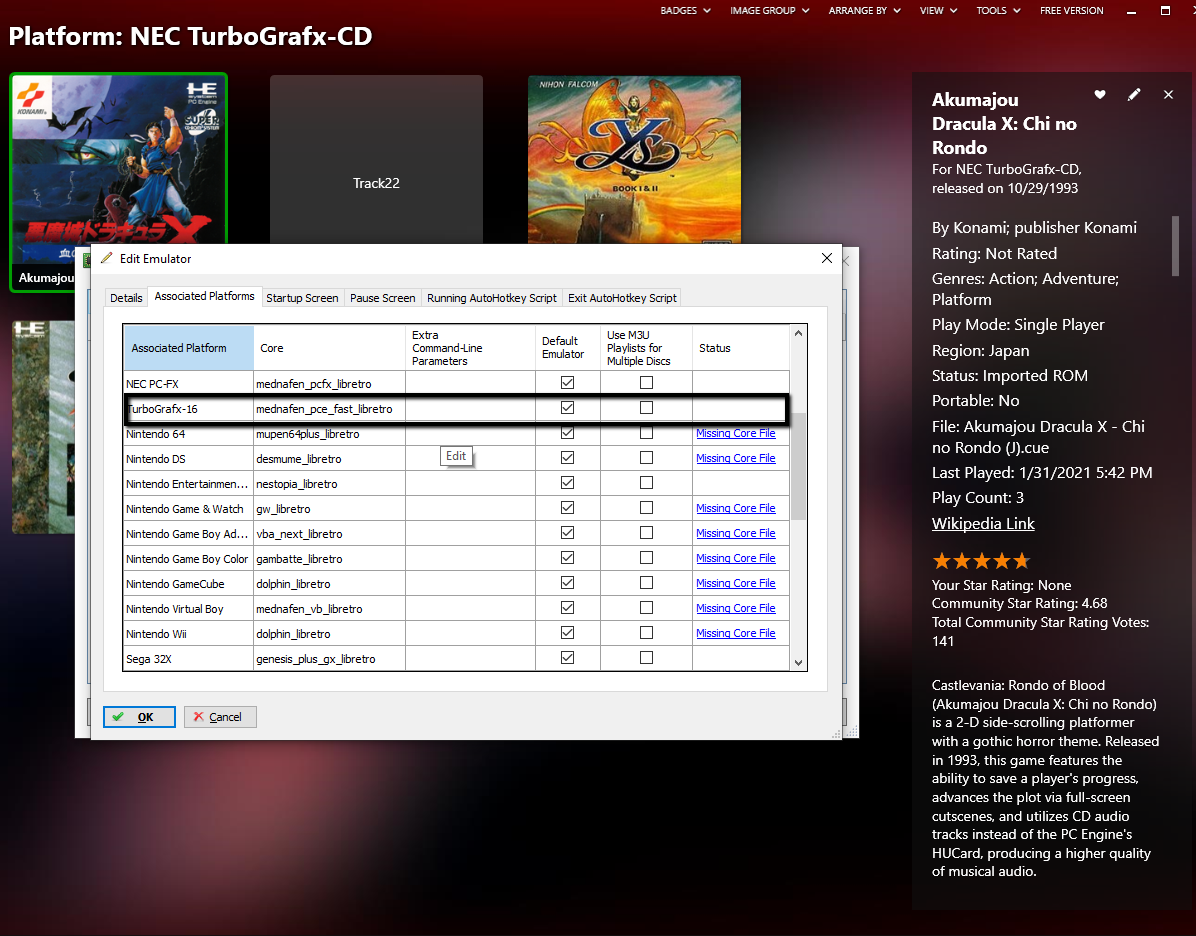Confirm the dialog with OK

coord(139,717)
